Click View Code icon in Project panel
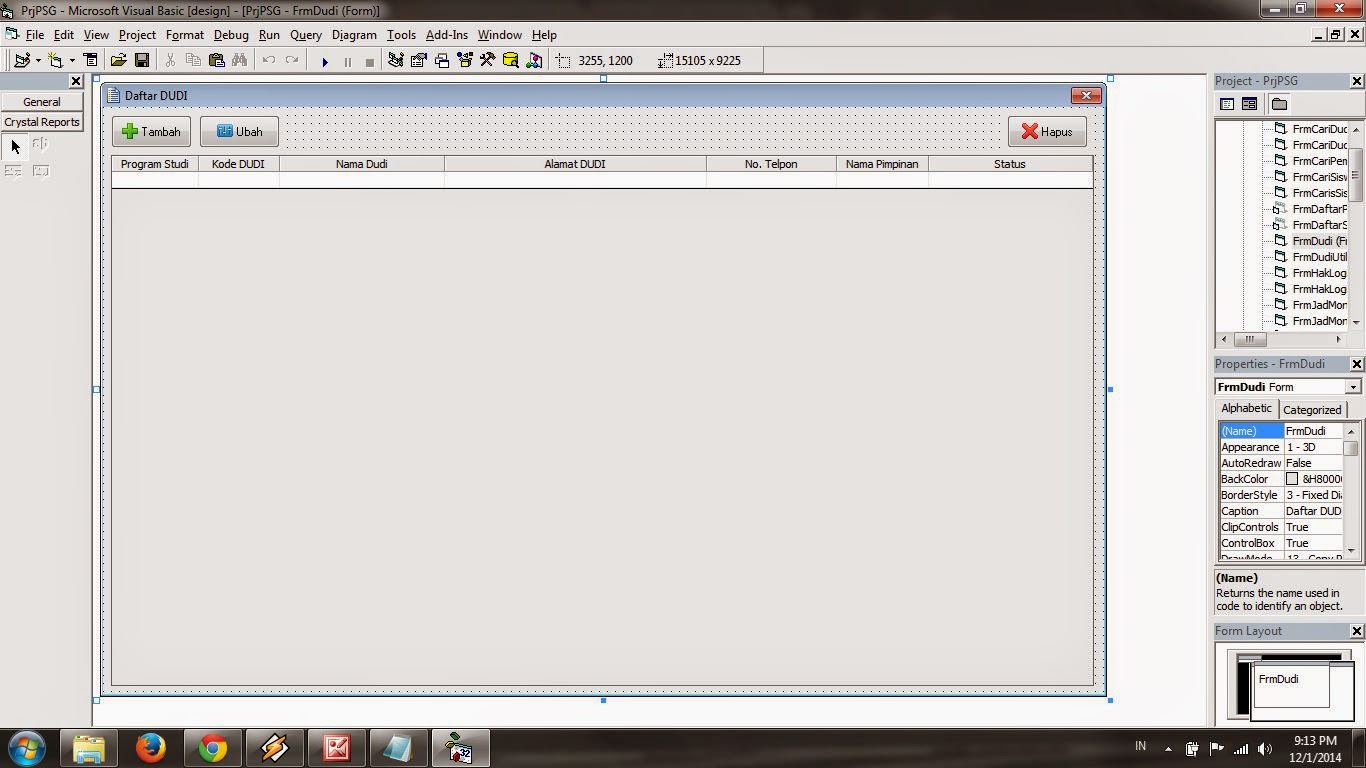This screenshot has height=768, width=1366. pos(1227,104)
